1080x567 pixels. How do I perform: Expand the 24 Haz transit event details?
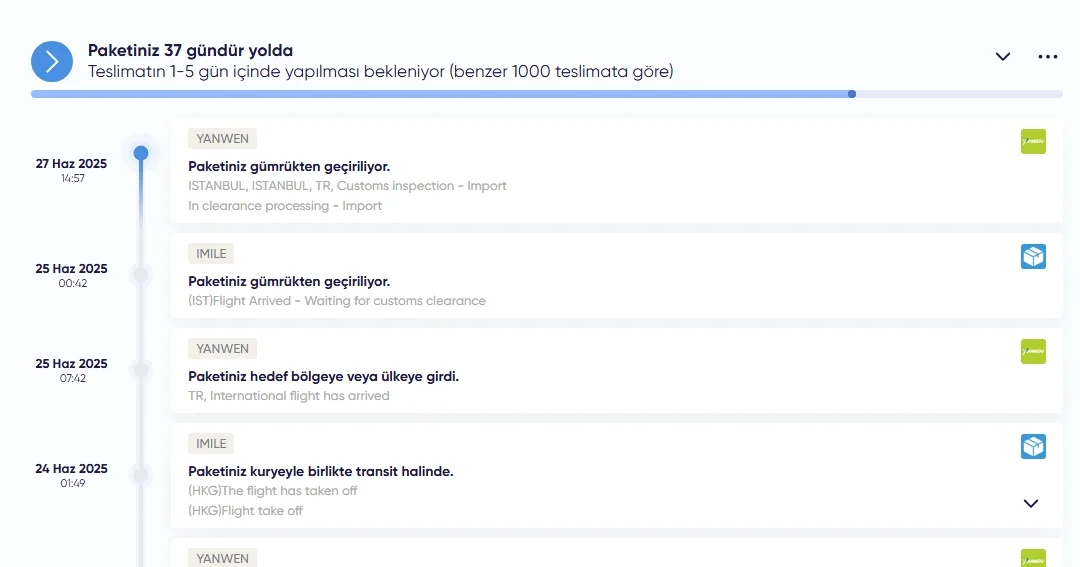pos(1031,503)
